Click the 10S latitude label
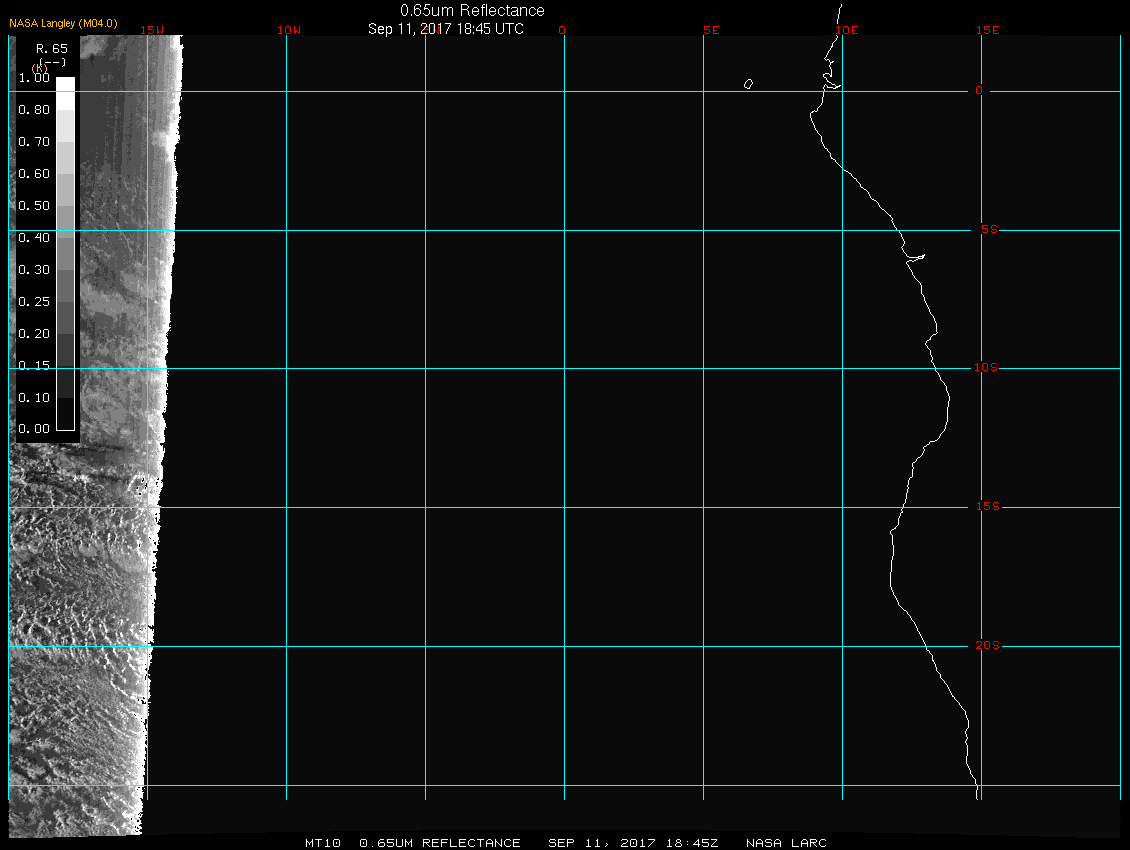Image resolution: width=1130 pixels, height=850 pixels. (985, 368)
